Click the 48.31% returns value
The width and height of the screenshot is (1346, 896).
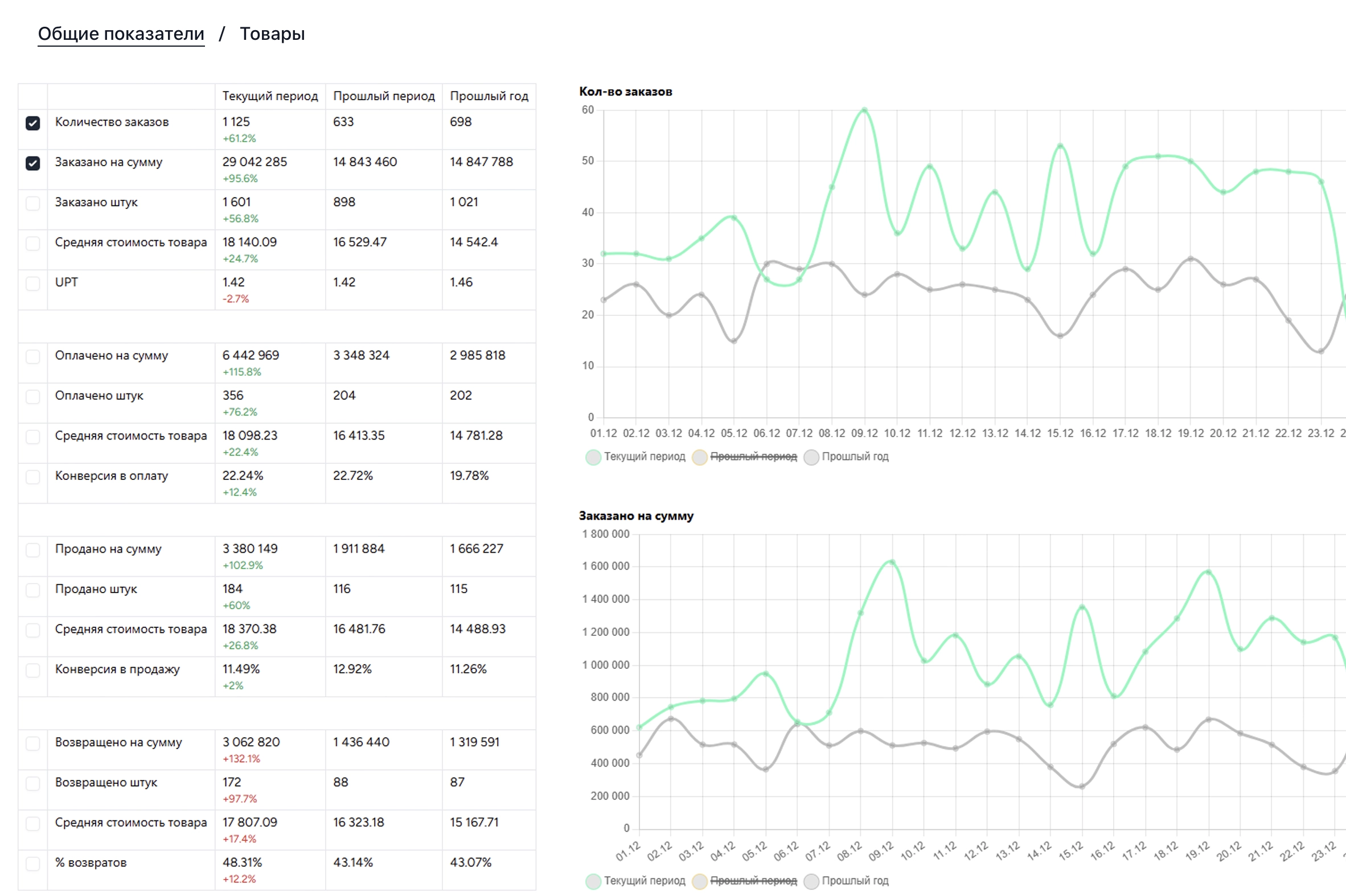pos(243,862)
